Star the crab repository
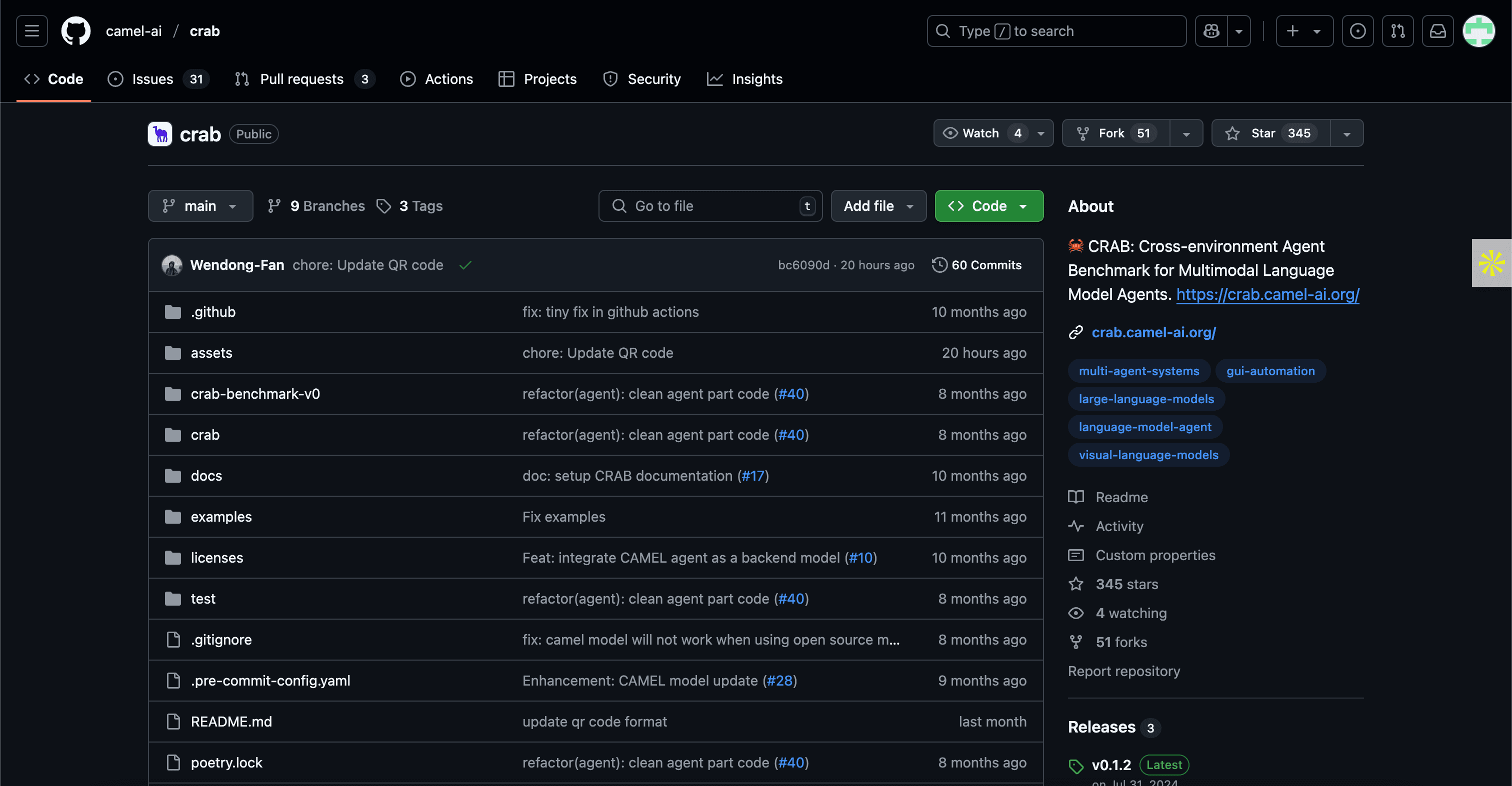This screenshot has width=1512, height=786. 1271,133
